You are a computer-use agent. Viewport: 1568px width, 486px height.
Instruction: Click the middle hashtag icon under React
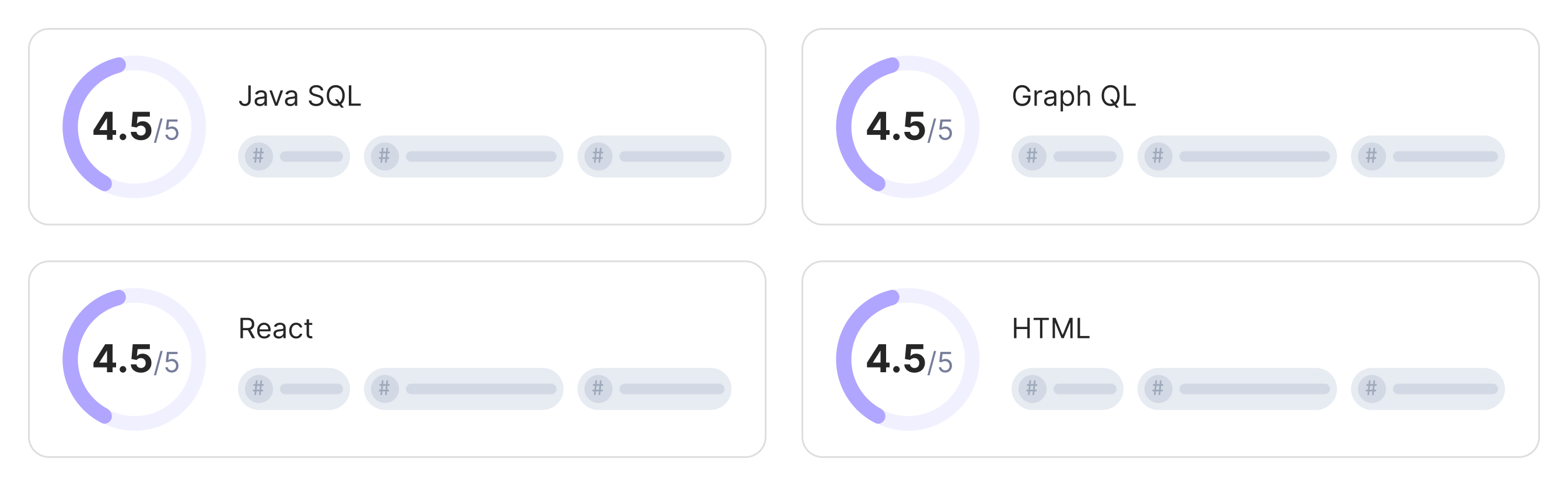pos(384,389)
